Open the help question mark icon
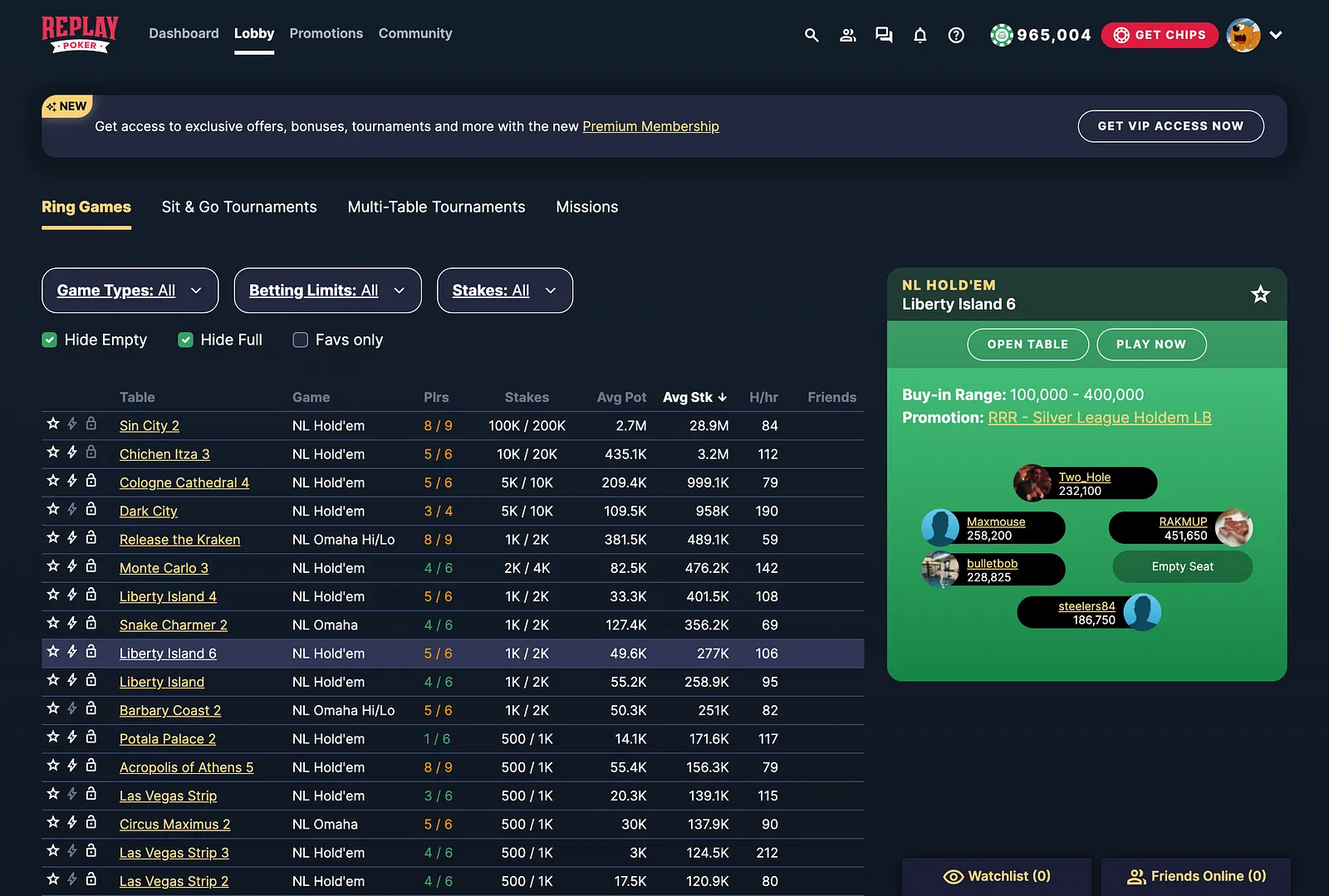 (x=956, y=35)
